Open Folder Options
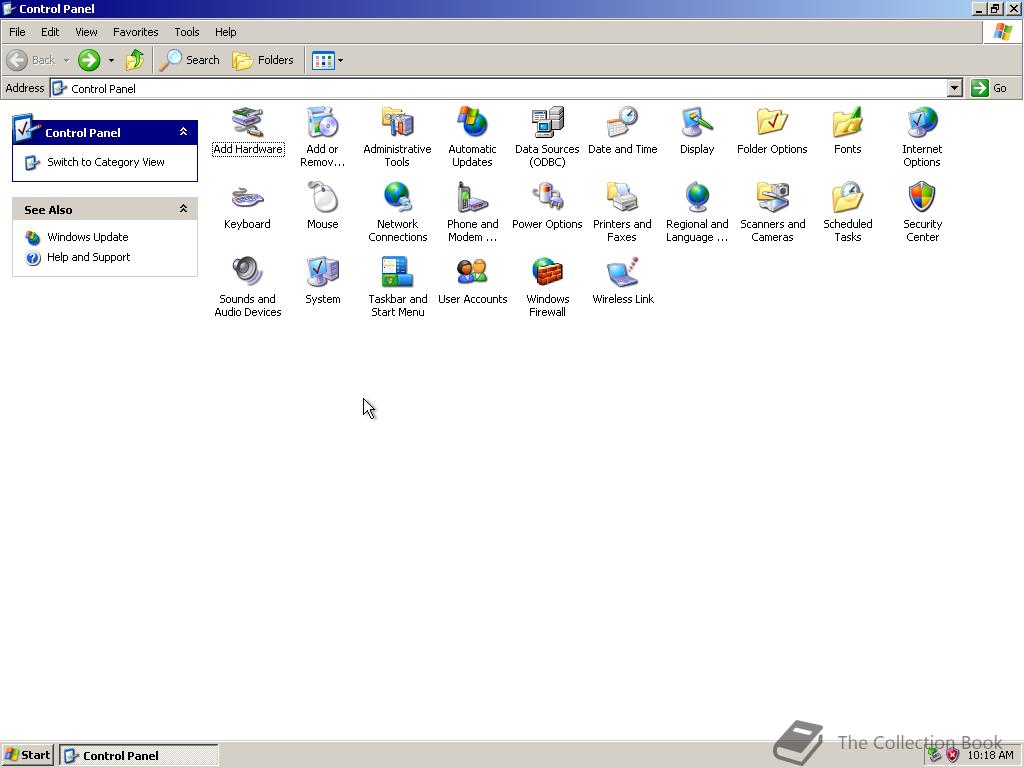The height and width of the screenshot is (768, 1024). (772, 131)
